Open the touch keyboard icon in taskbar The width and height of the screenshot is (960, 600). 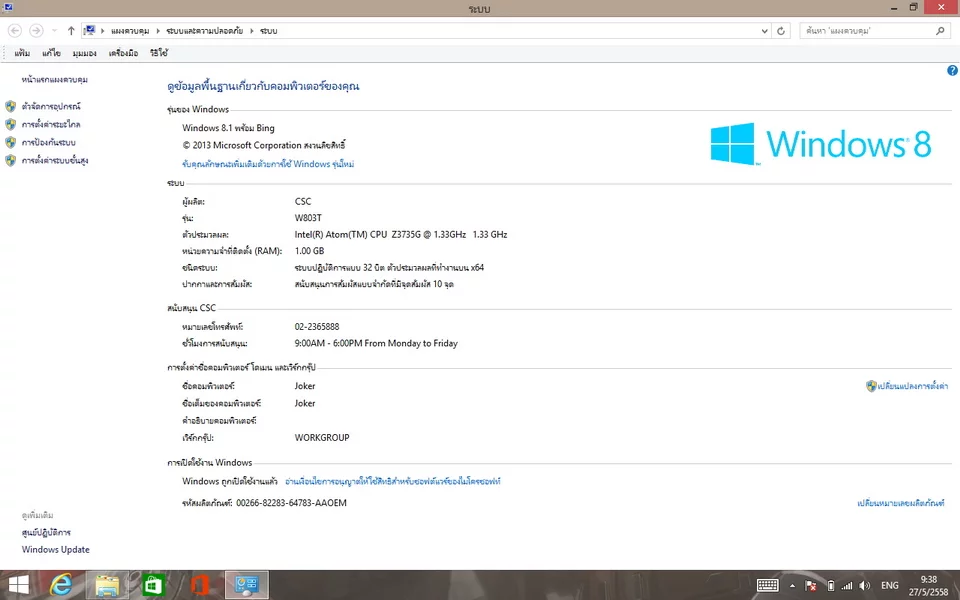tap(767, 586)
